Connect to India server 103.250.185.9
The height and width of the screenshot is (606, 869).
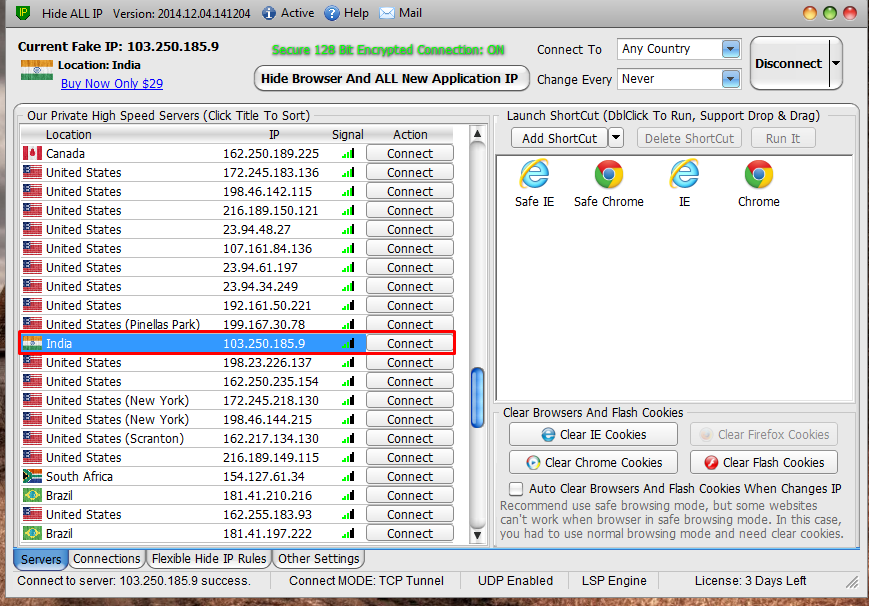point(410,343)
